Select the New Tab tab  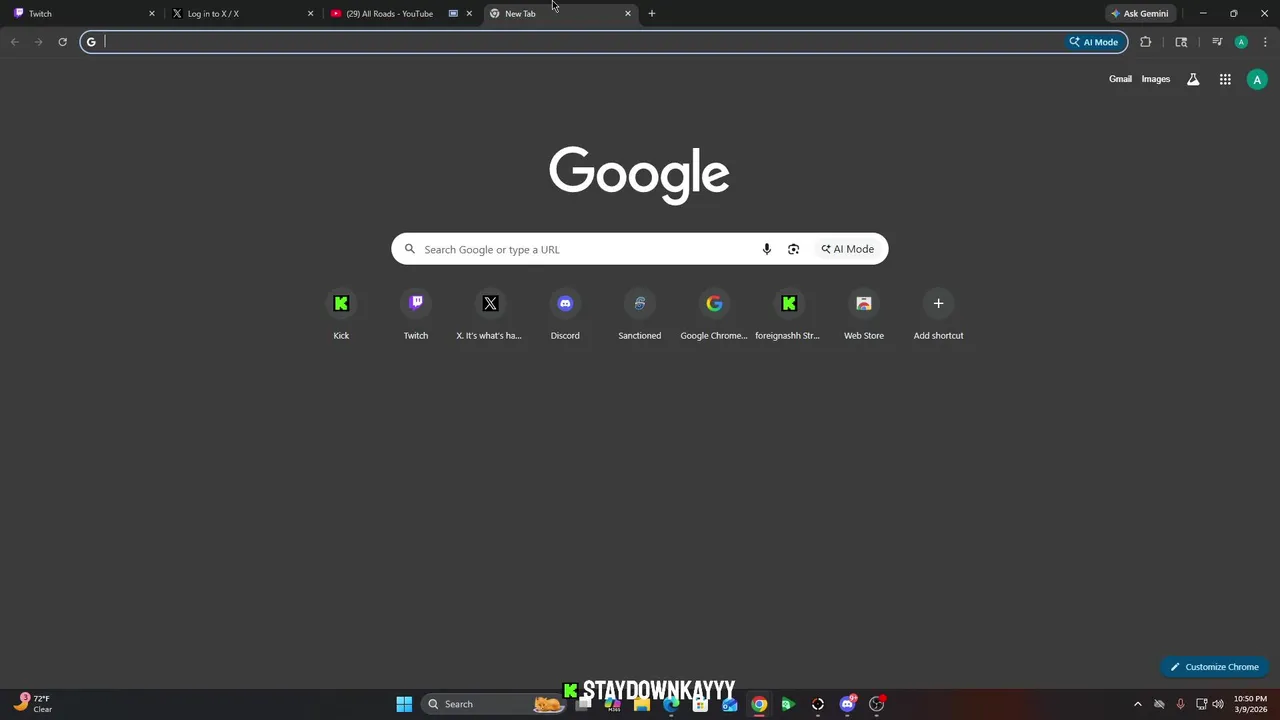point(560,14)
